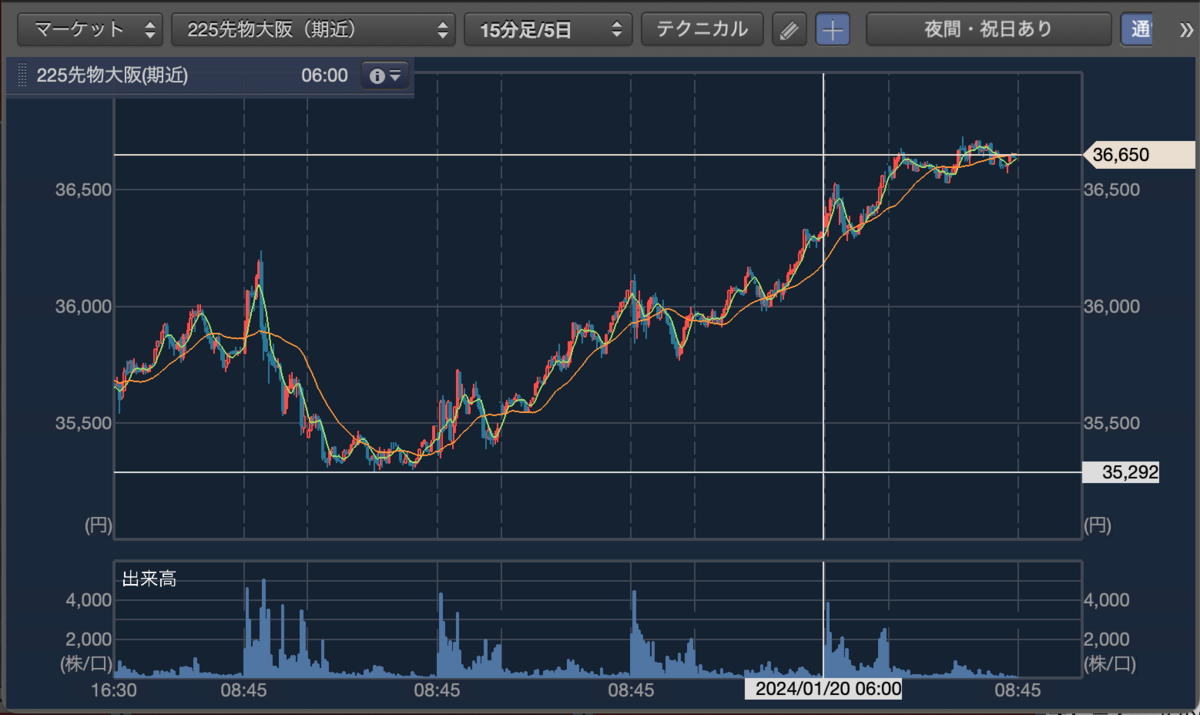Grab the legend panel drag handle
This screenshot has width=1200, height=715.
point(23,75)
